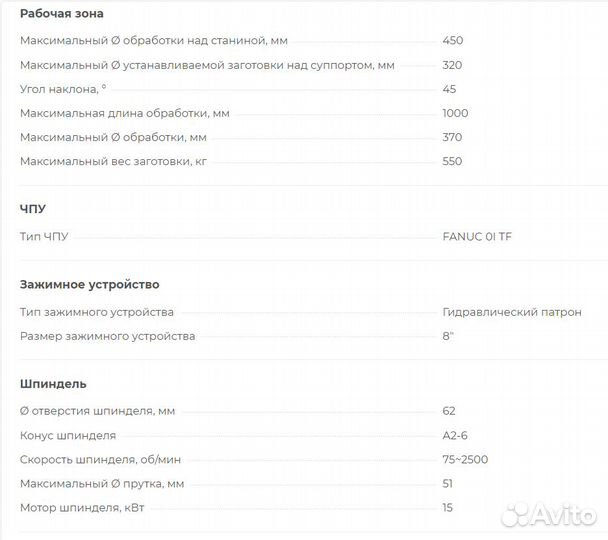Viewport: 608px width, 540px height.
Task: Click the "Зажимное устройство" section heading
Action: tap(89, 284)
